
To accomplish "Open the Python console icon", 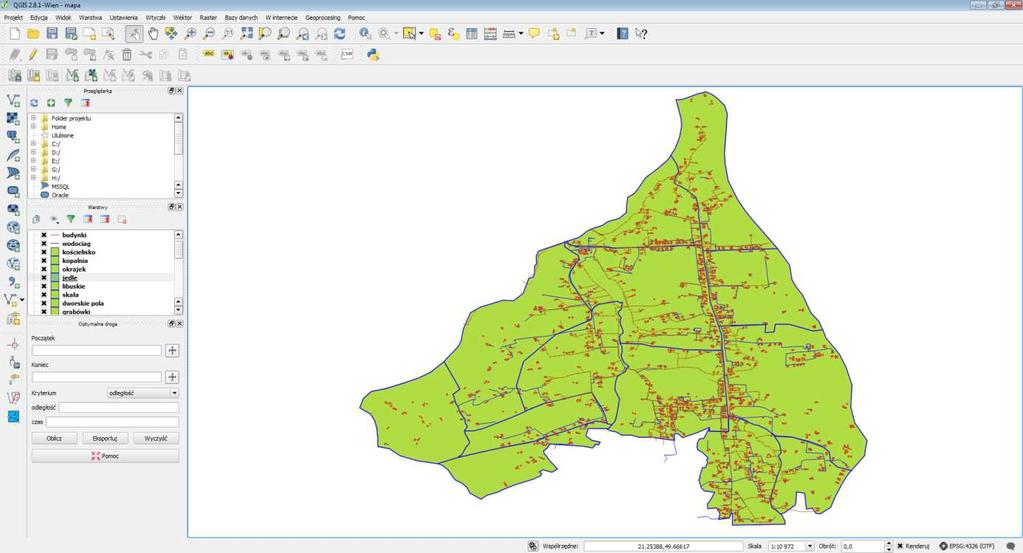I will (x=373, y=55).
